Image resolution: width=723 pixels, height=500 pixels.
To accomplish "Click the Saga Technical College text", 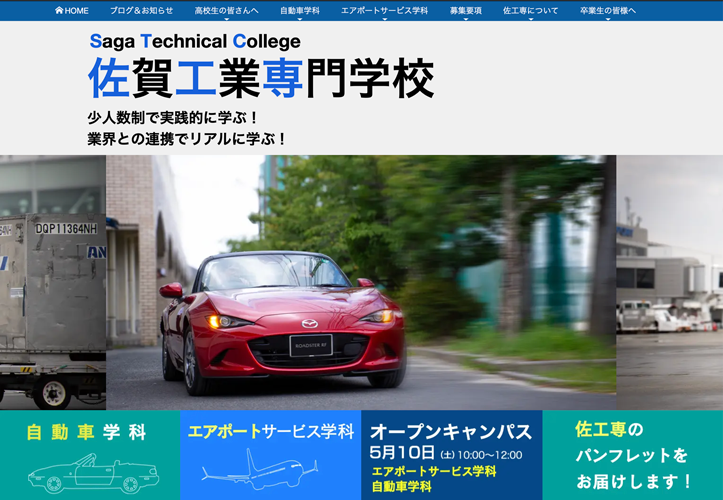I will [x=194, y=41].
